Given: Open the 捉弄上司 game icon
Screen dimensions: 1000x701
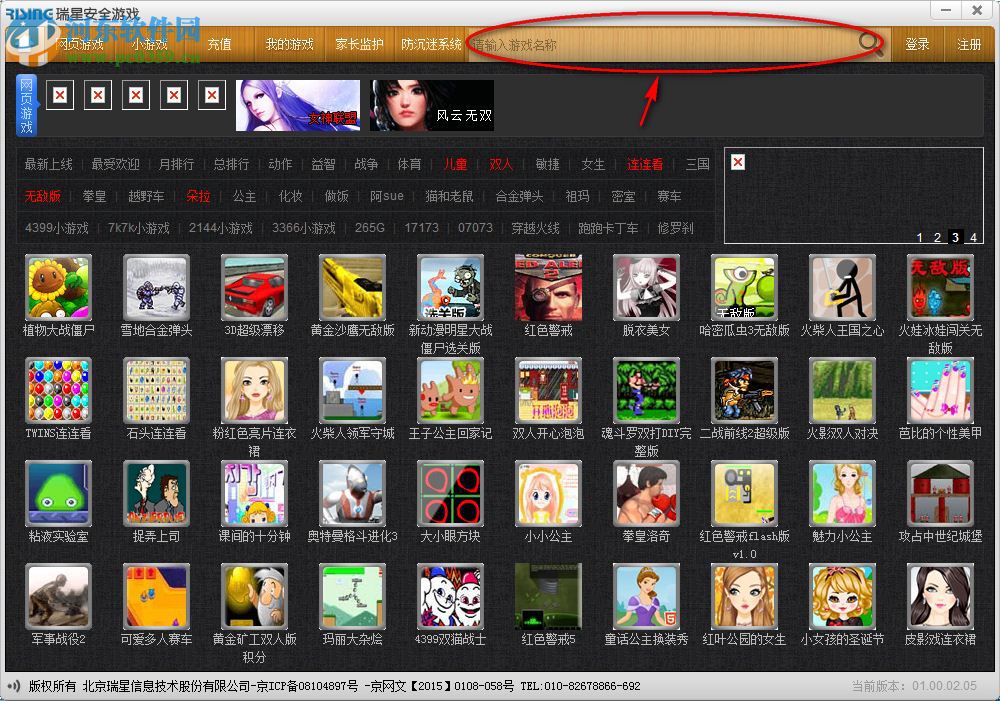Looking at the screenshot, I should click(x=156, y=494).
